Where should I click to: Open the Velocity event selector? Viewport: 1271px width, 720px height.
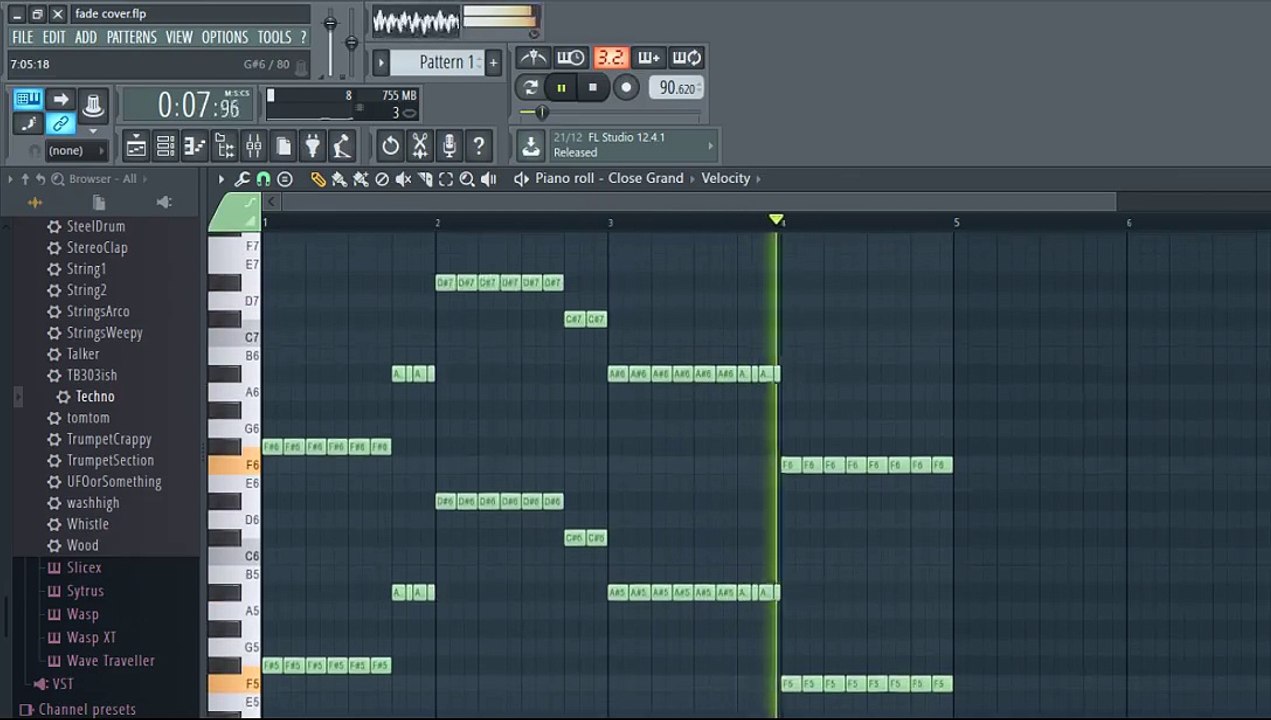tap(726, 178)
